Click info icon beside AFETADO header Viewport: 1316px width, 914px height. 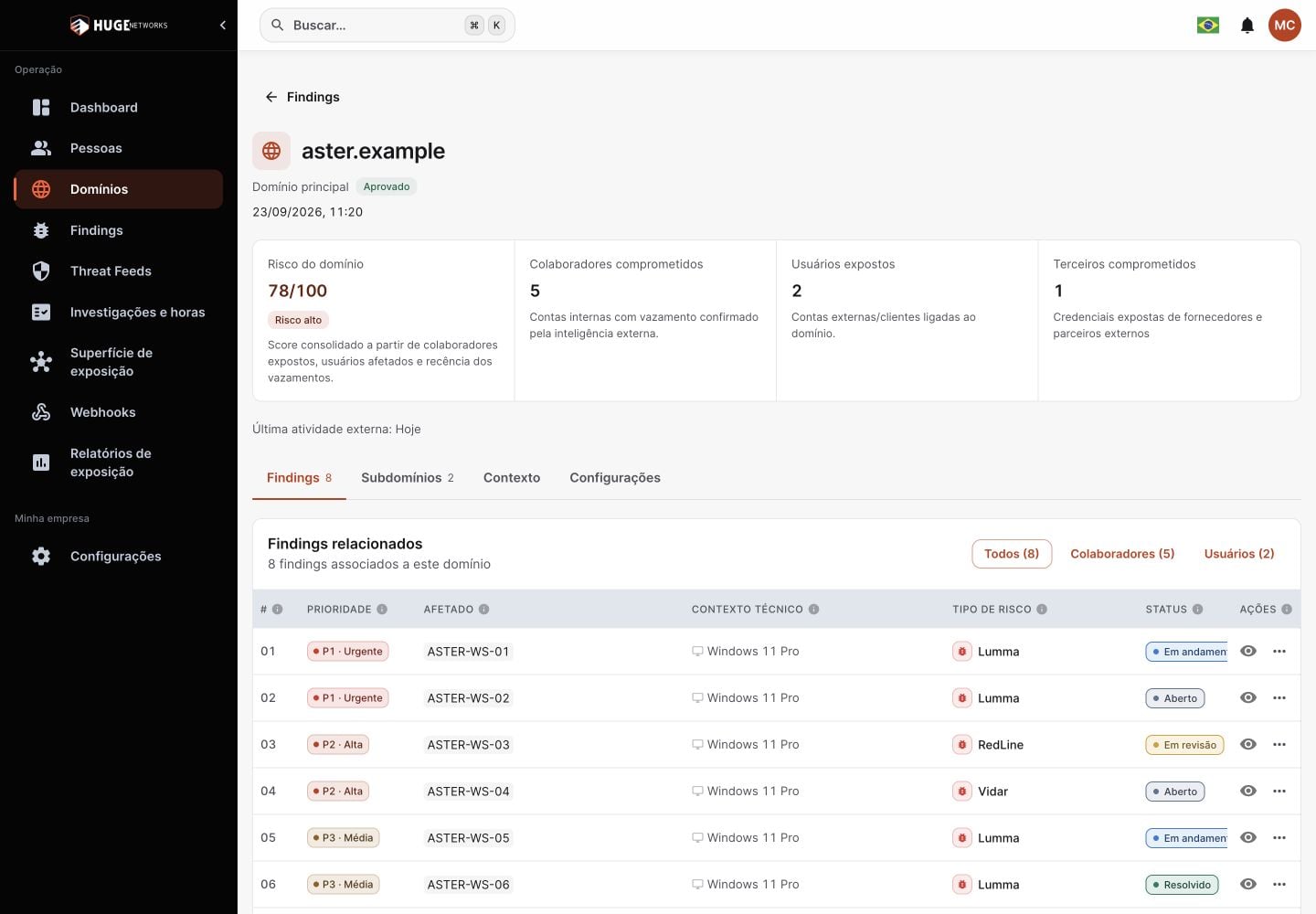[x=484, y=610]
